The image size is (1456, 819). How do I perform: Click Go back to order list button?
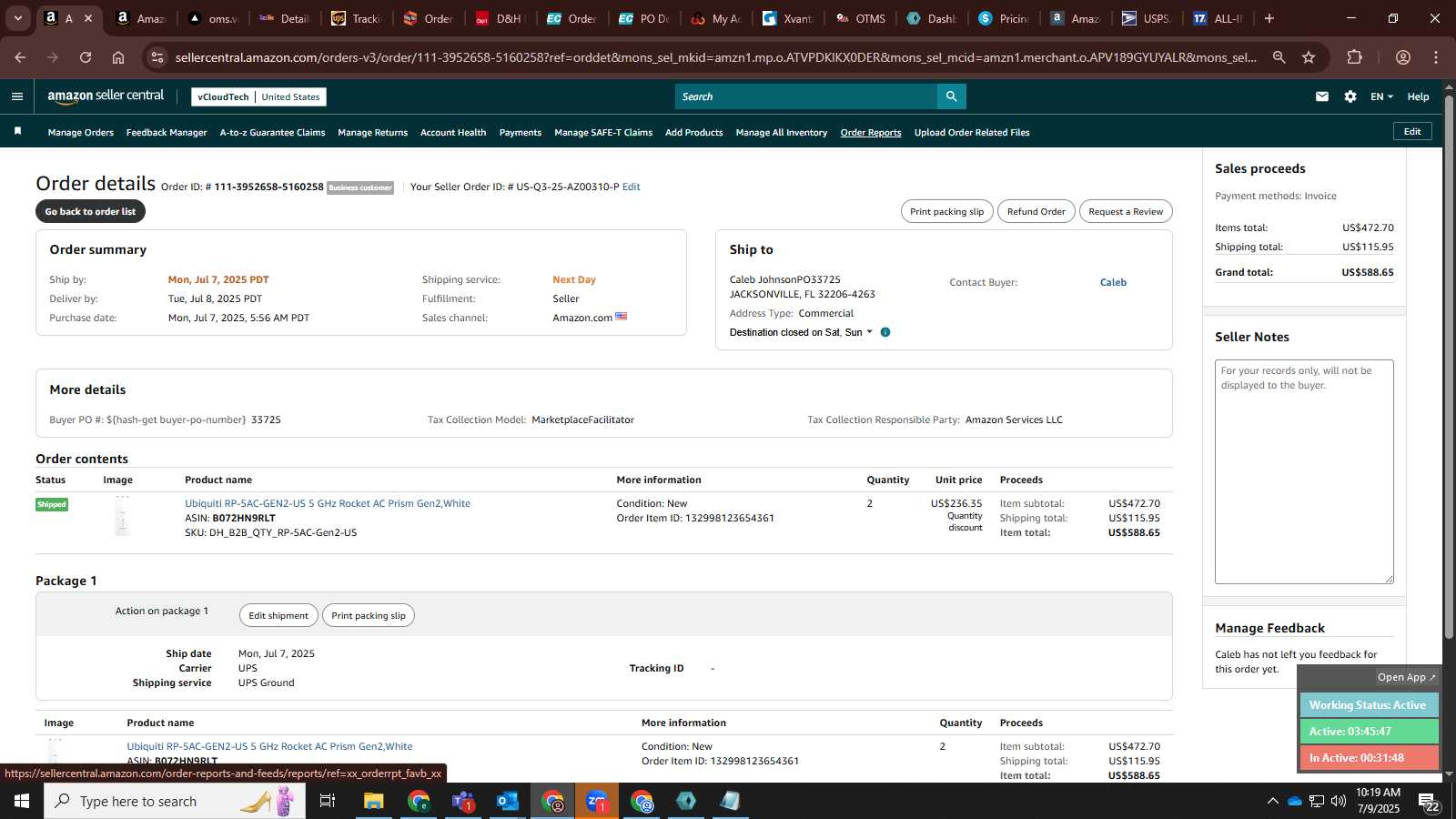coord(90,211)
